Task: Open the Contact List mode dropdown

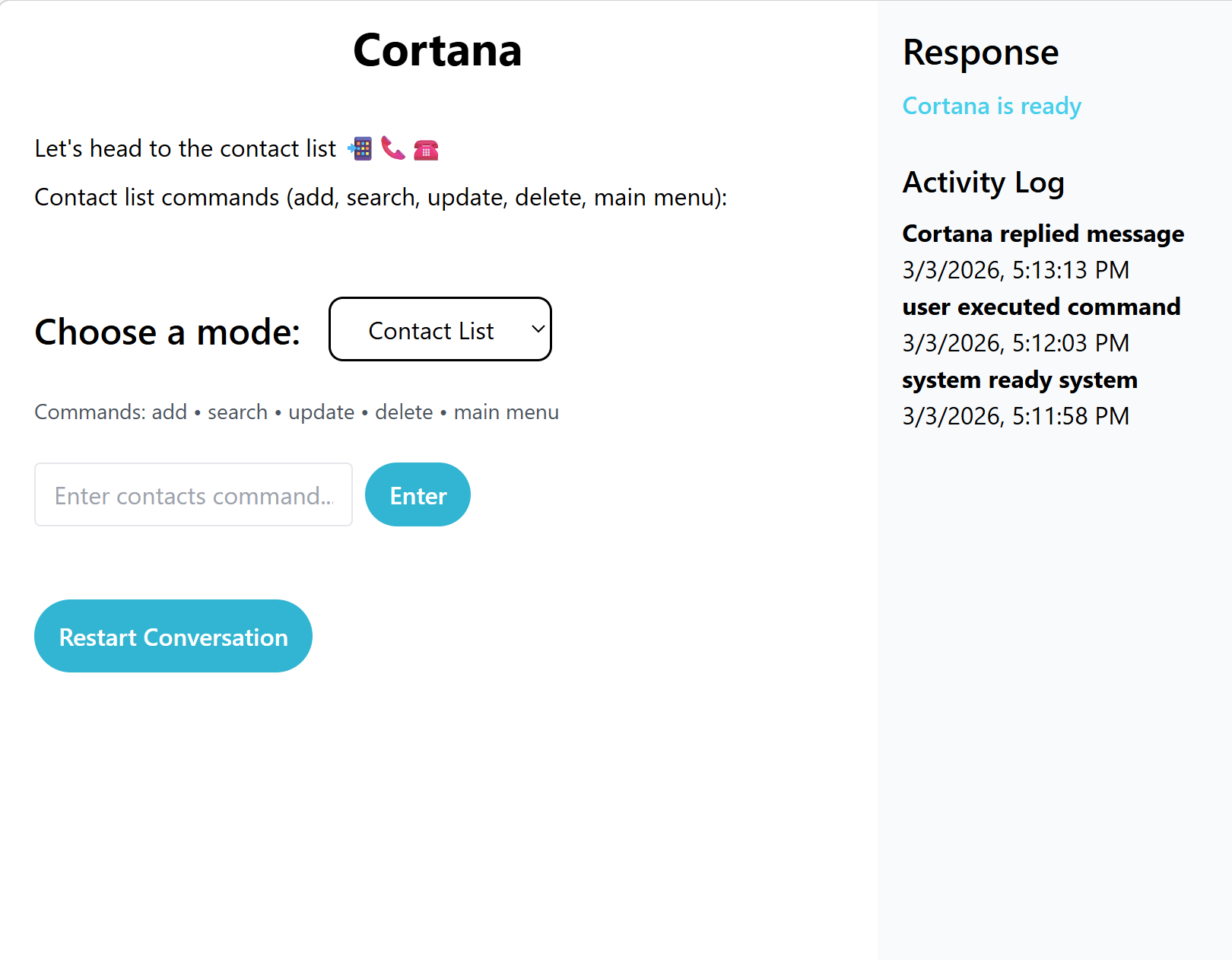Action: pos(440,329)
